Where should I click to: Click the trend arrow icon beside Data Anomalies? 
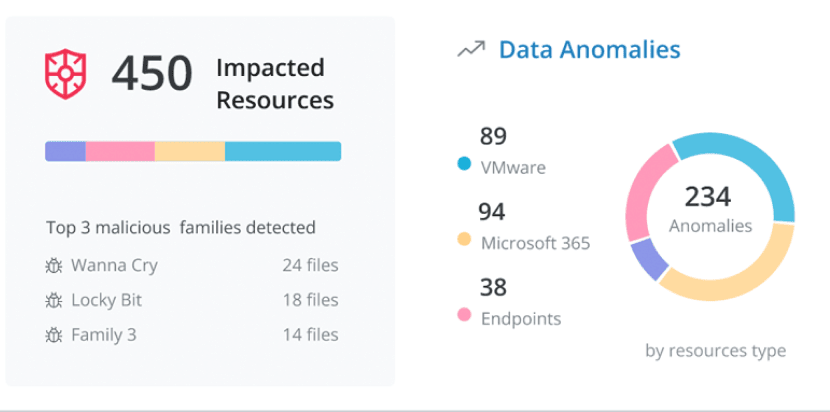(470, 50)
